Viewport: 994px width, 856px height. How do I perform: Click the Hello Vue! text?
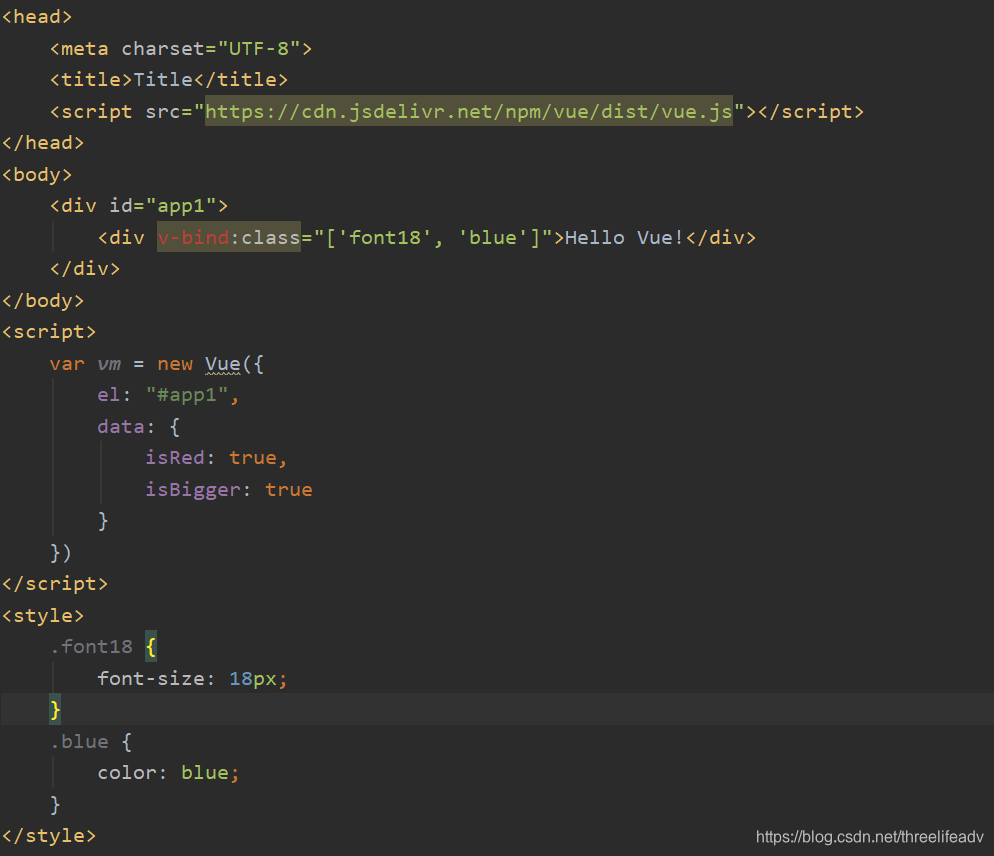(x=624, y=237)
